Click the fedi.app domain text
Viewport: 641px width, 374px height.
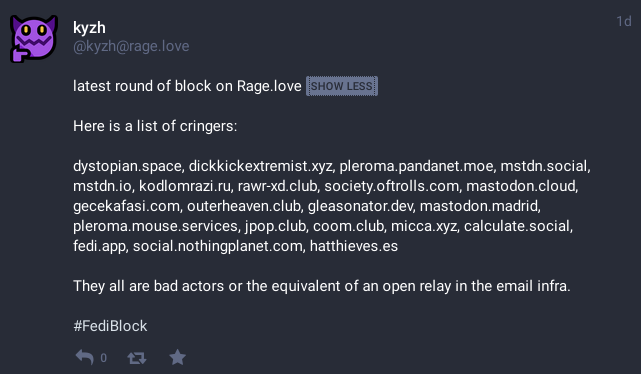coord(99,246)
